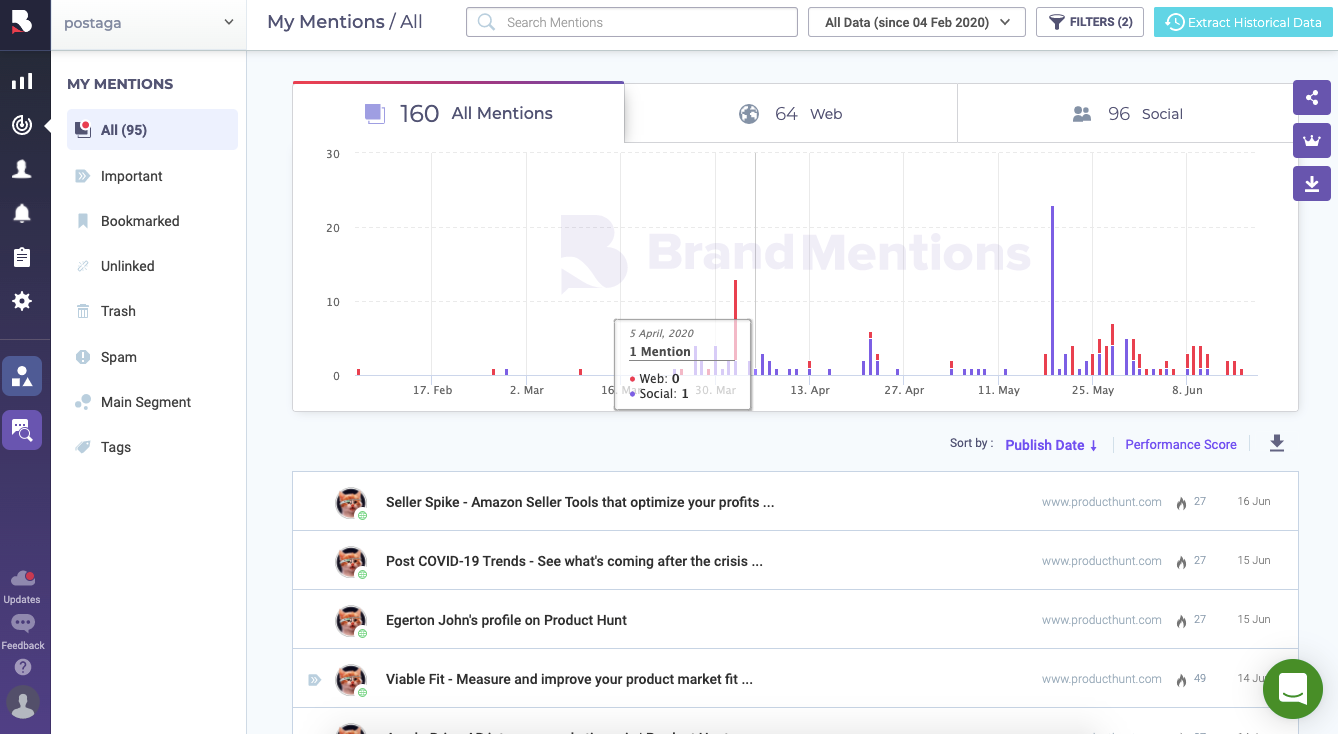The width and height of the screenshot is (1338, 734).
Task: Switch to the Social mentions tab
Action: 1124,113
